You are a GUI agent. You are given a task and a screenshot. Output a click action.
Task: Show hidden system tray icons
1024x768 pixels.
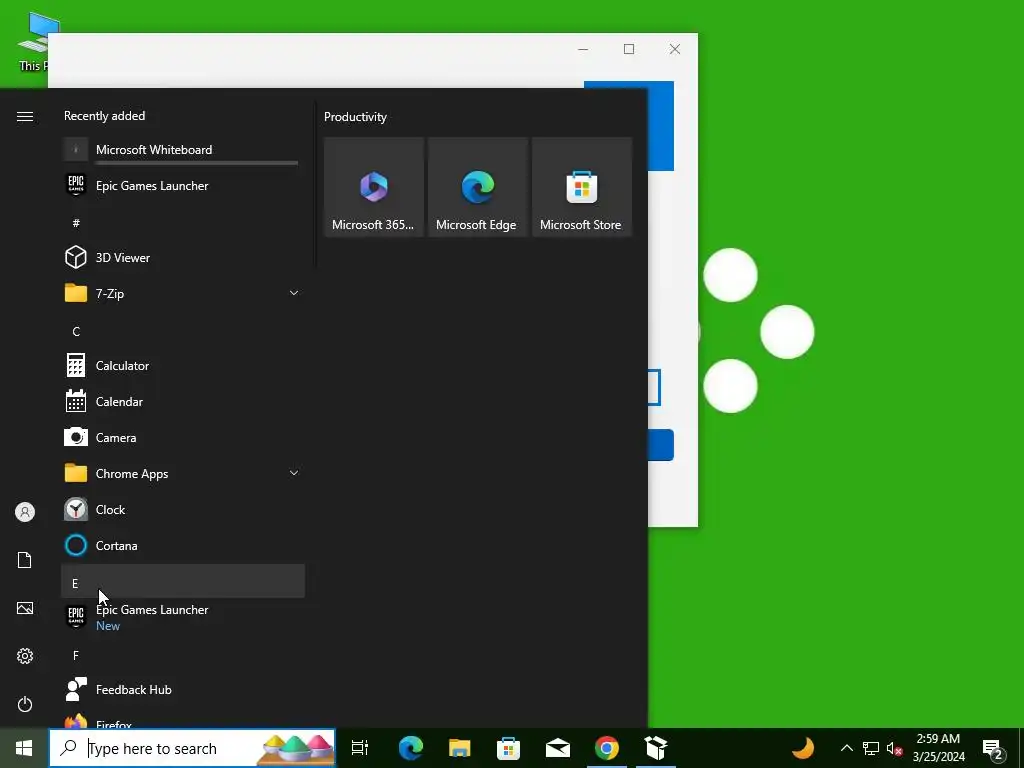click(x=846, y=748)
